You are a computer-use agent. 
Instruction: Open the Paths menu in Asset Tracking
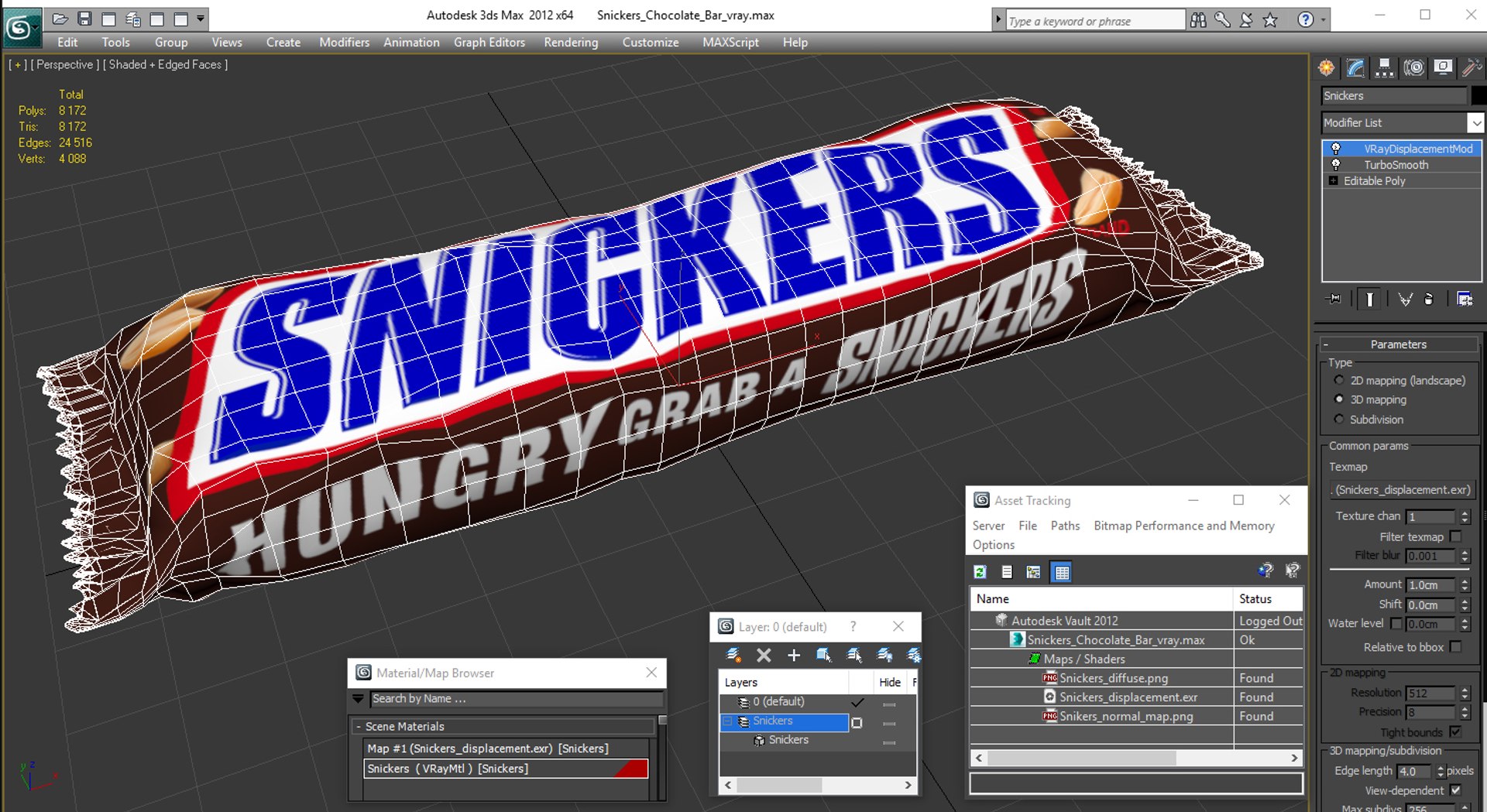tap(1065, 526)
